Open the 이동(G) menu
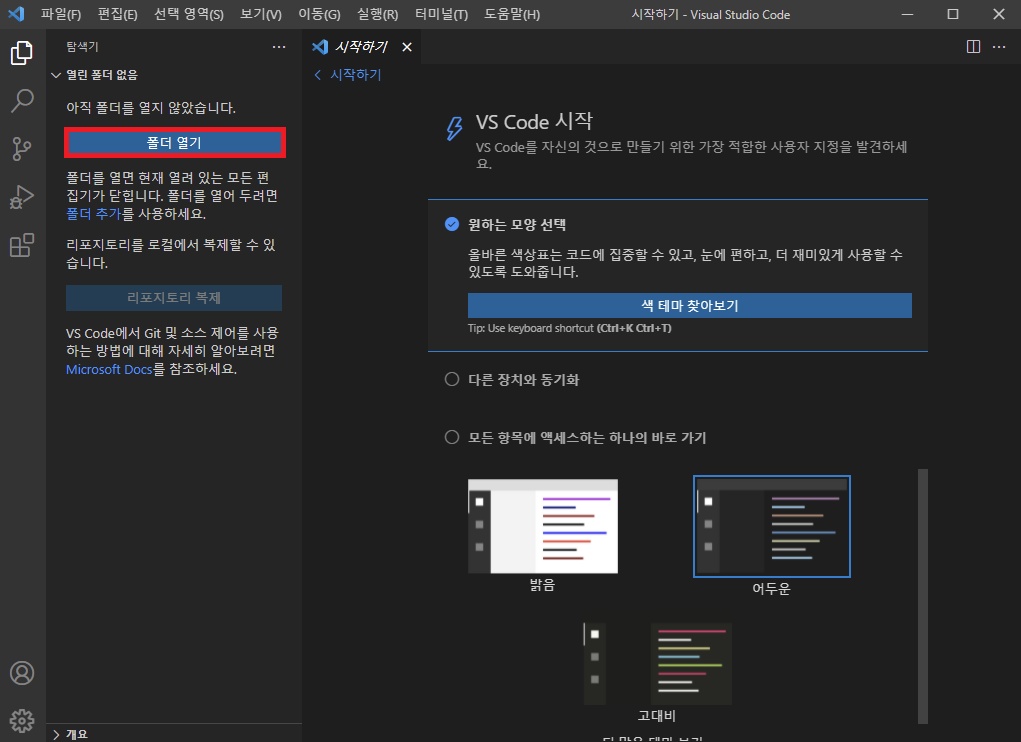 coord(320,14)
